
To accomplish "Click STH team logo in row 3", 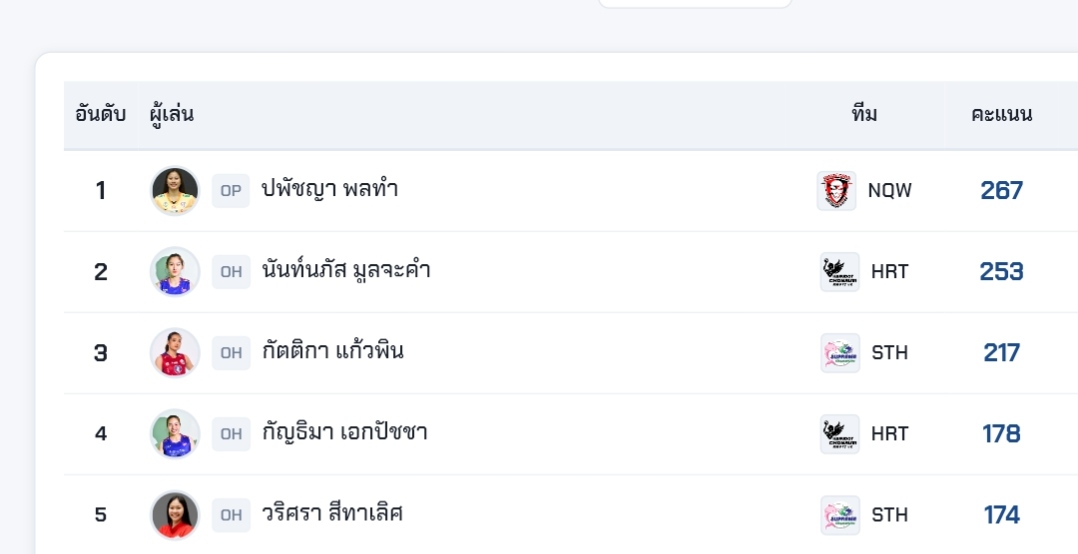I will point(839,353).
